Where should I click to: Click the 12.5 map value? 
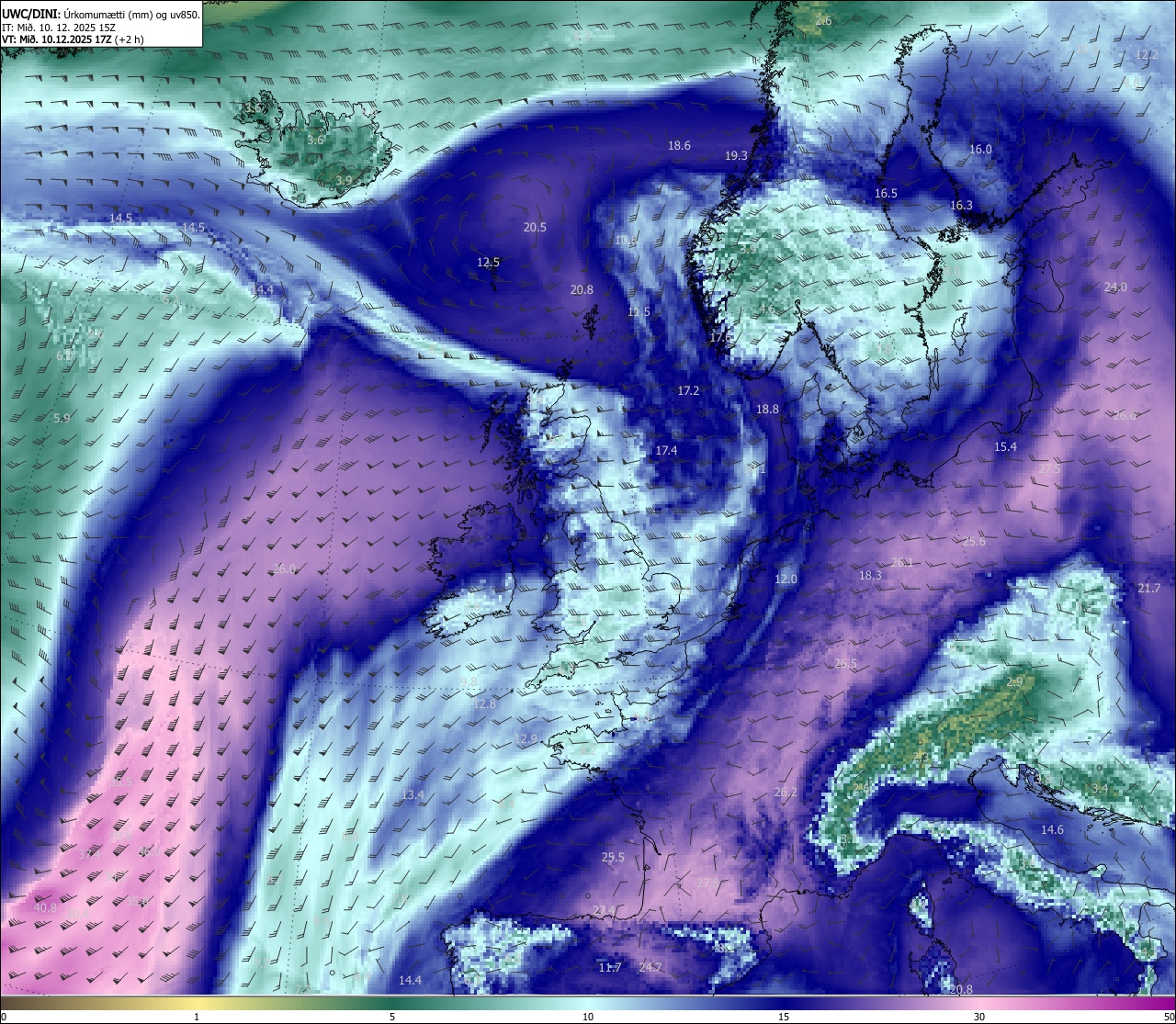488,262
